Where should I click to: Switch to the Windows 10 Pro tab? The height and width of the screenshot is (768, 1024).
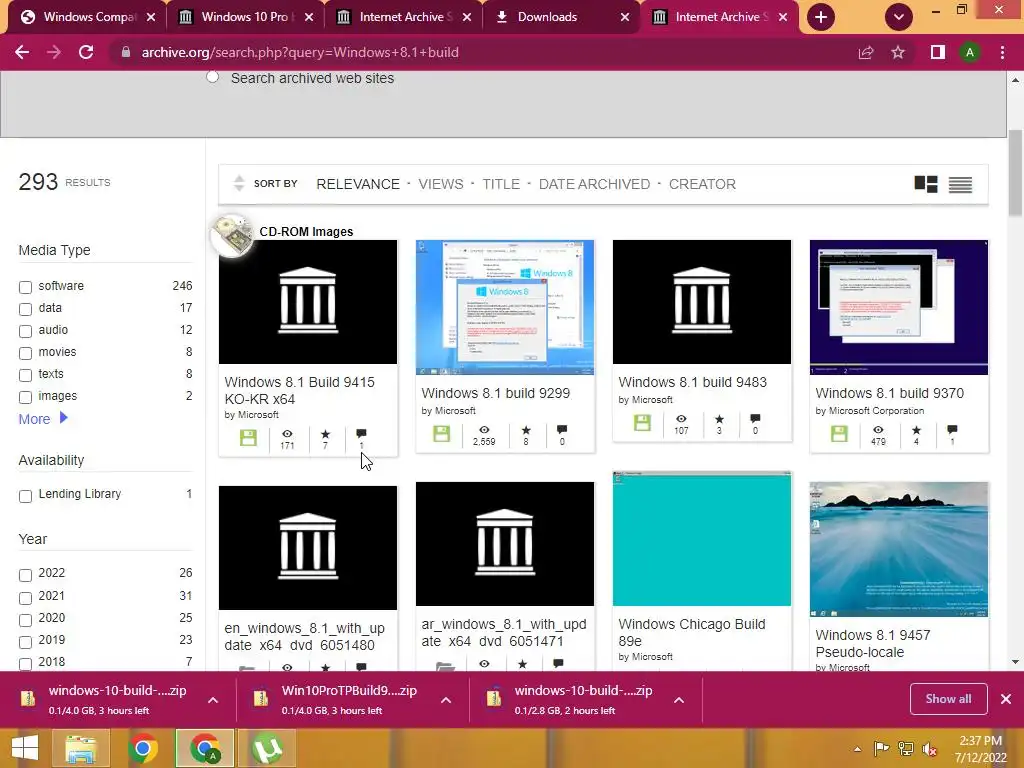tap(245, 17)
